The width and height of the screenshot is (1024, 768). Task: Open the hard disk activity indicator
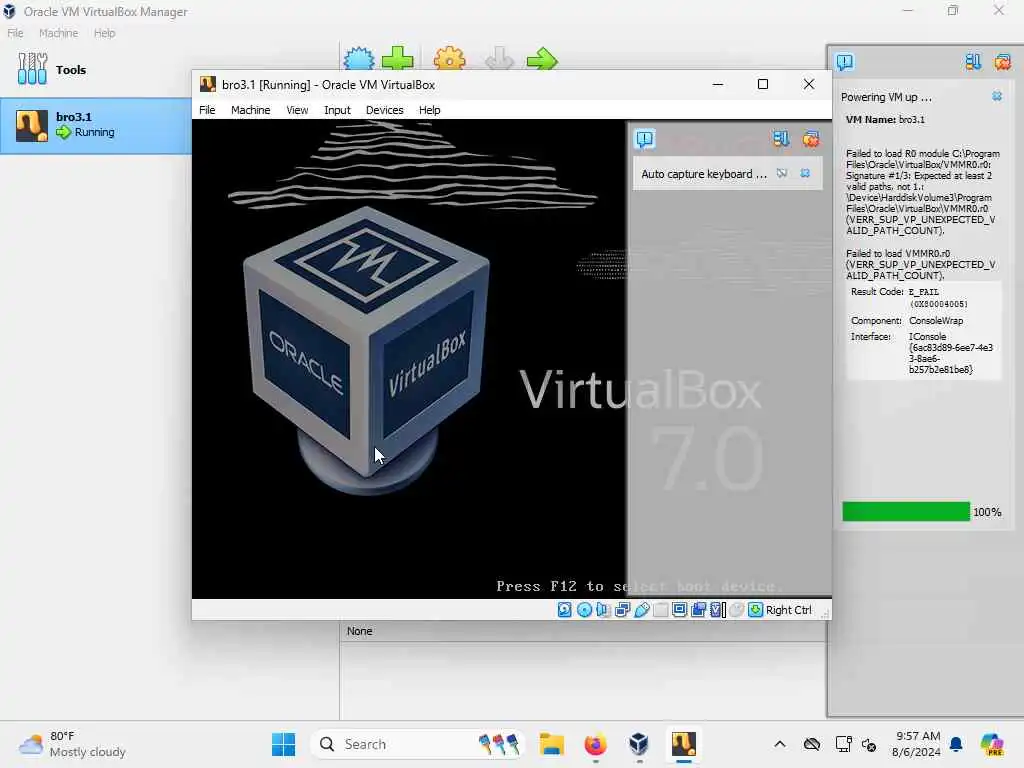565,610
